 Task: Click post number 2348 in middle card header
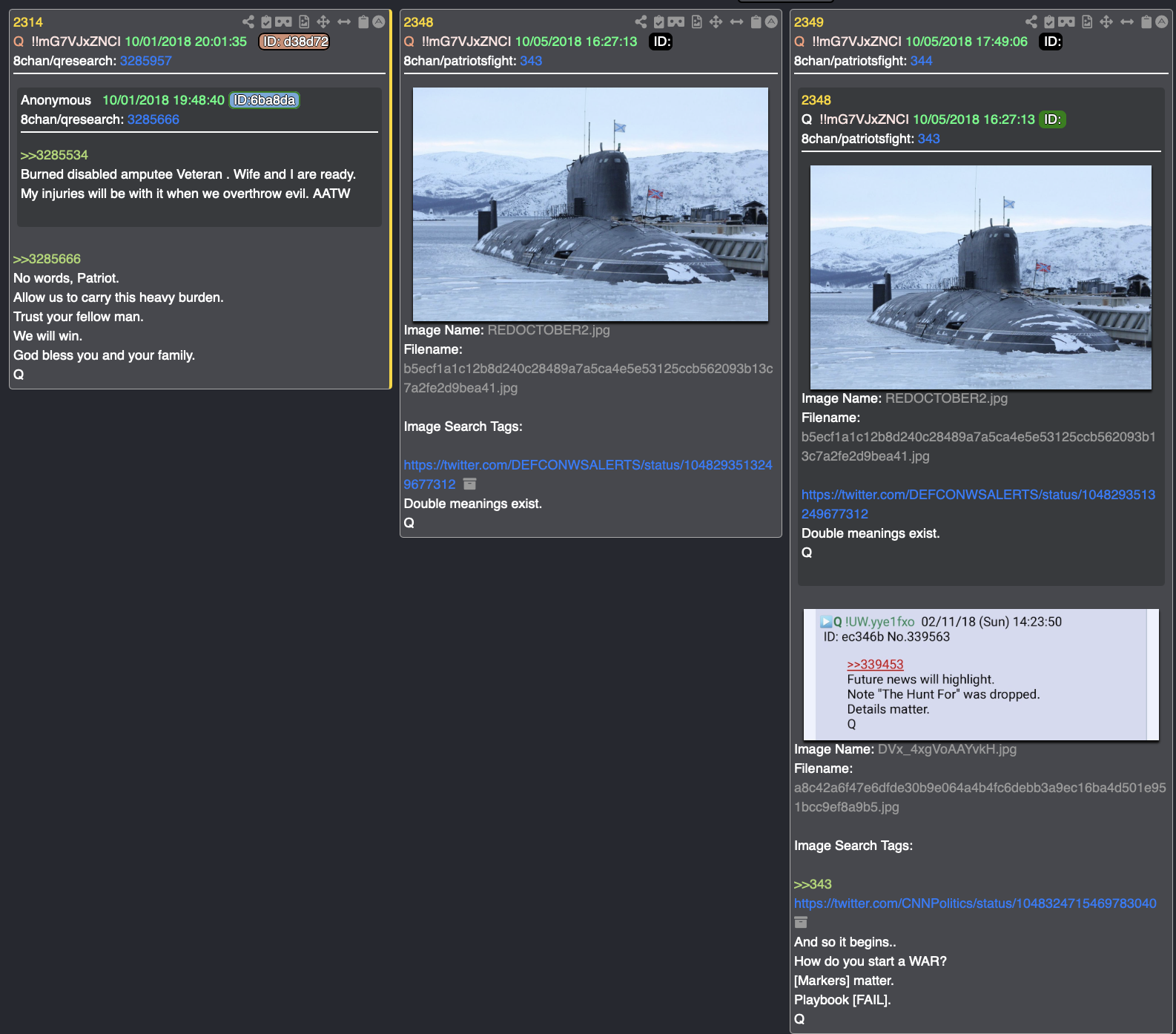(418, 22)
